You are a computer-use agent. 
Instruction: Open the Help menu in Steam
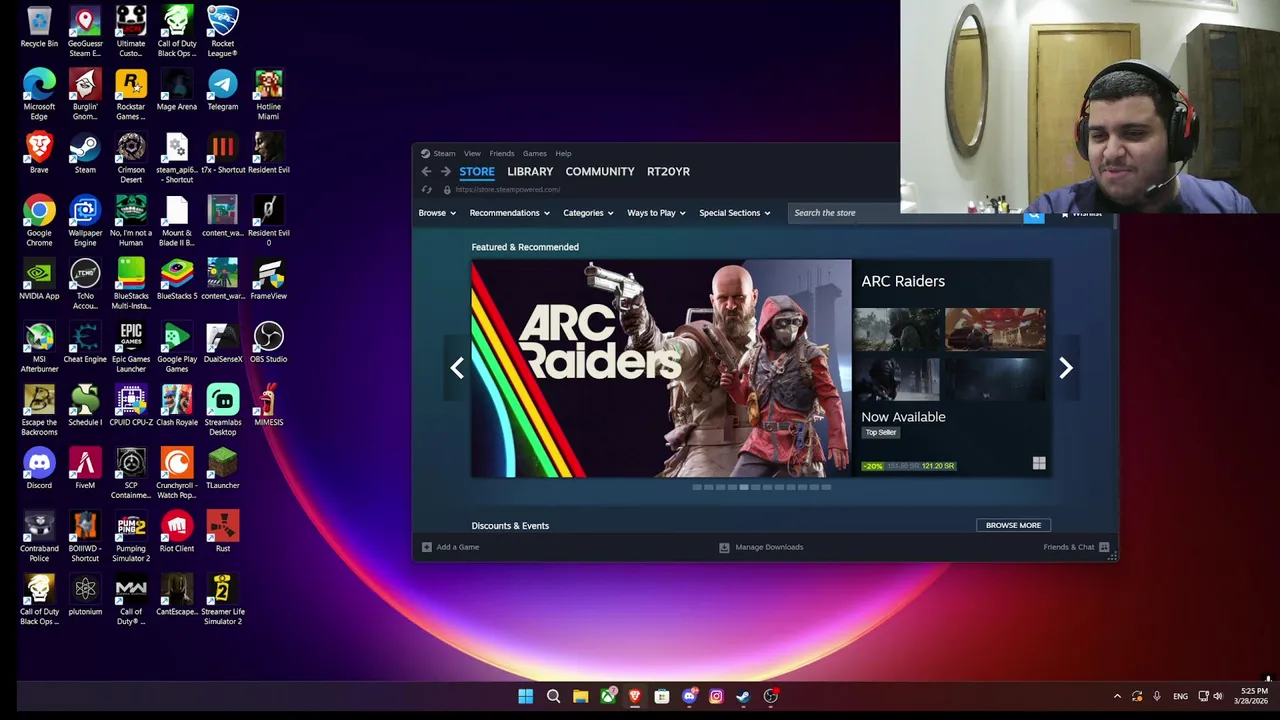coord(563,154)
